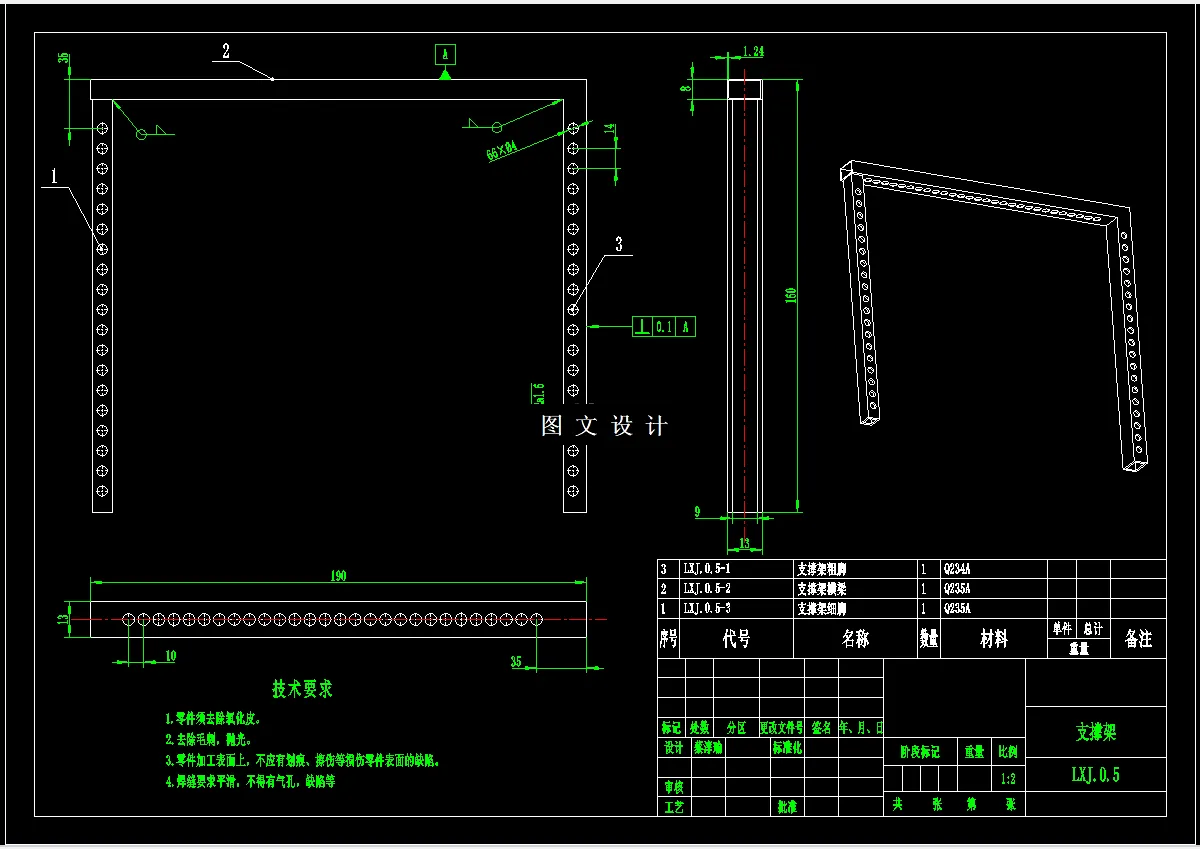This screenshot has width=1200, height=849.
Task: Click the '比例' cell
Action: tap(1008, 752)
